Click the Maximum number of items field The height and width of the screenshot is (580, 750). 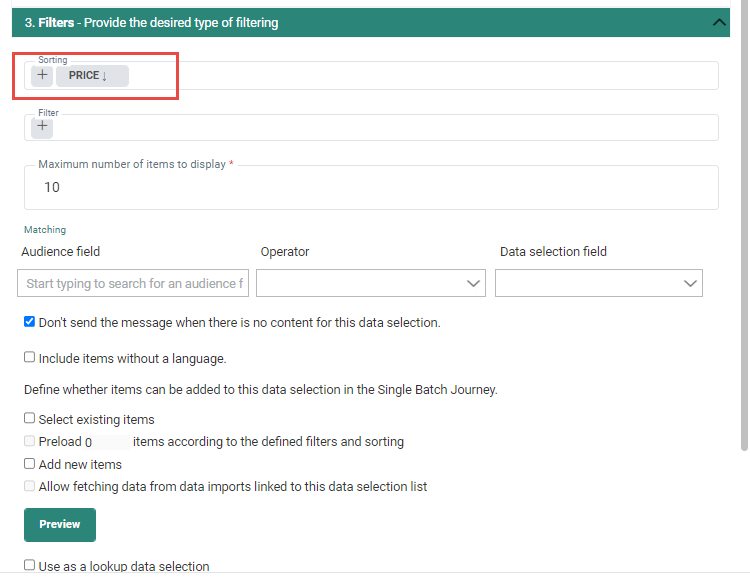tap(370, 188)
